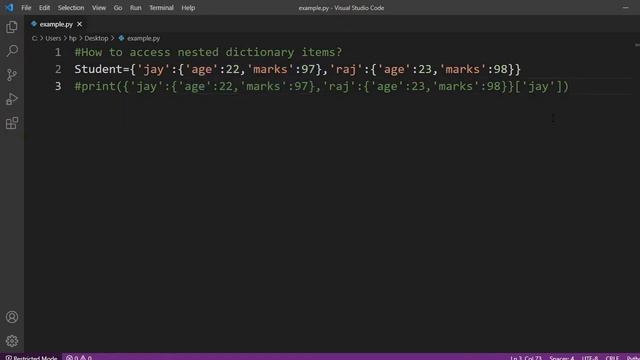Open the Manage gear icon
Viewport: 640px width, 360px height.
[x=12, y=341]
